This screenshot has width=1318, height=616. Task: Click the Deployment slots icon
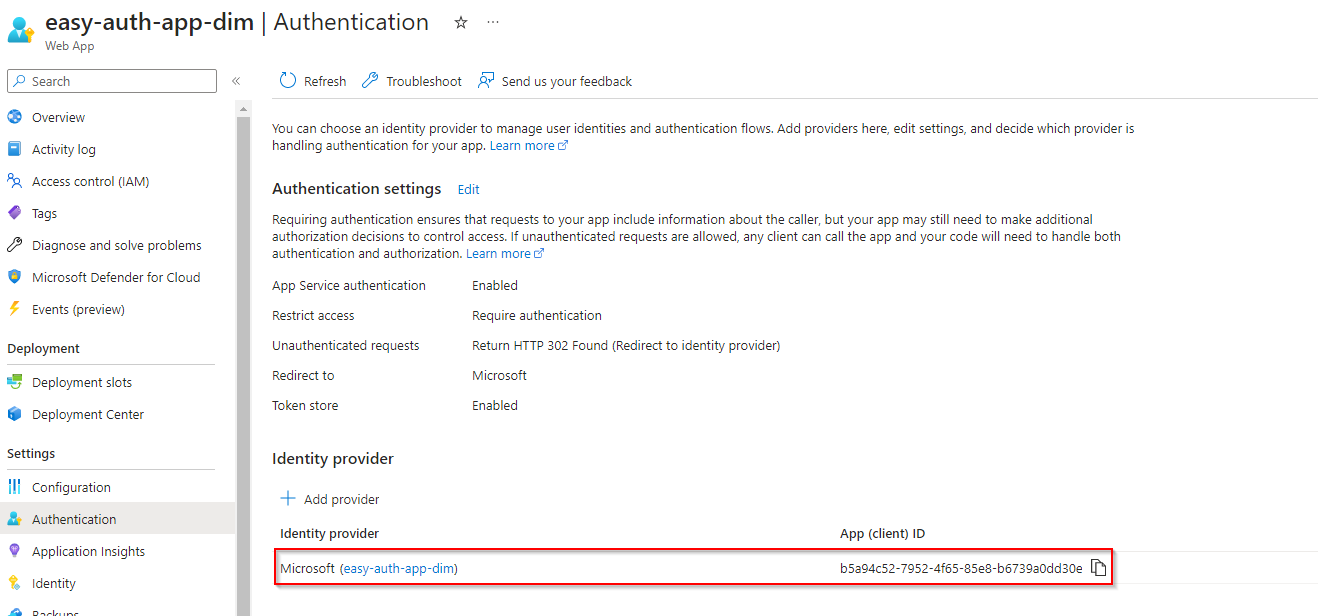pyautogui.click(x=14, y=382)
